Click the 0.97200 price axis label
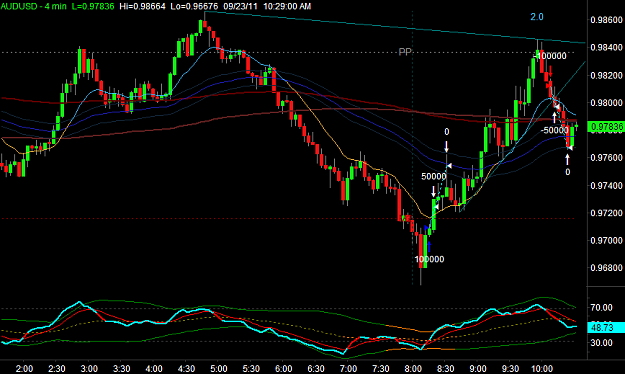The height and width of the screenshot is (374, 625). point(606,213)
